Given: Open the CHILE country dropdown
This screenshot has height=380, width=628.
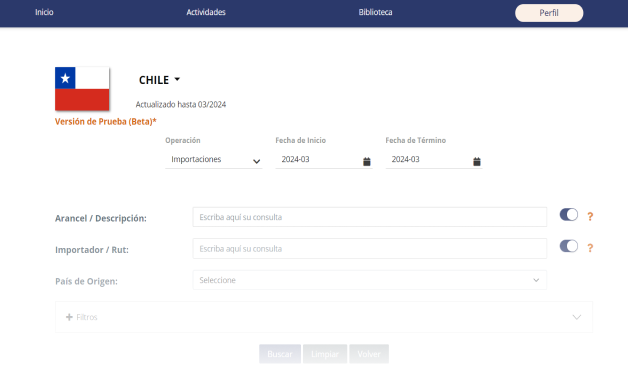Looking at the screenshot, I should point(159,80).
